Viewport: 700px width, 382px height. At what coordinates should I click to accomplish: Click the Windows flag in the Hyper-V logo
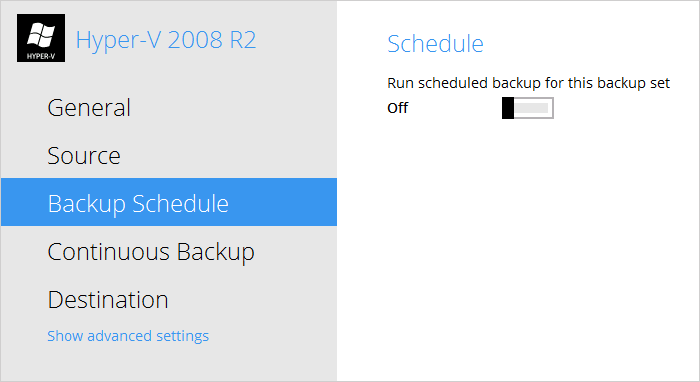pos(41,35)
